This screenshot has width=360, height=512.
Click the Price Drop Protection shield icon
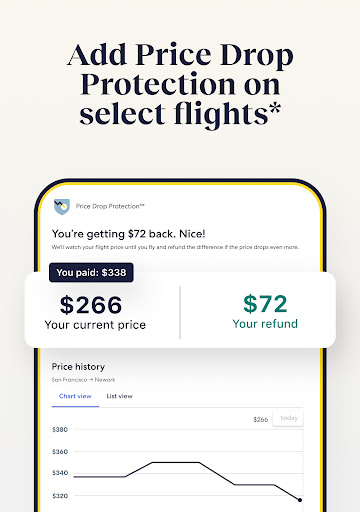[62, 207]
